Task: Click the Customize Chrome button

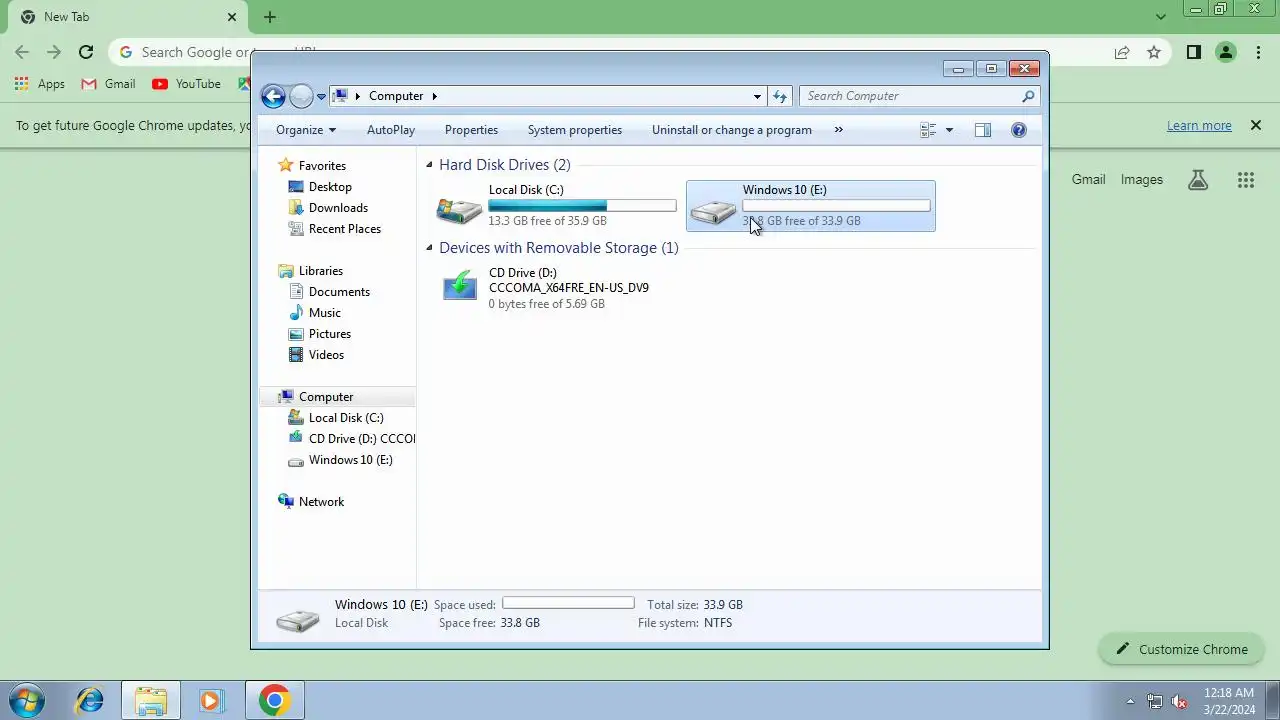Action: point(1182,649)
